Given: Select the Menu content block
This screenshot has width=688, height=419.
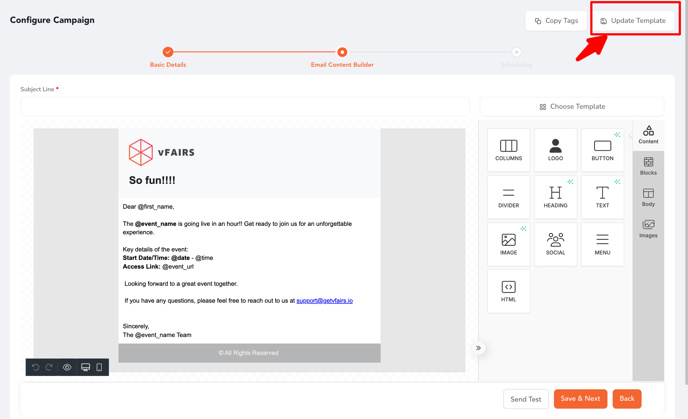Looking at the screenshot, I should [602, 244].
